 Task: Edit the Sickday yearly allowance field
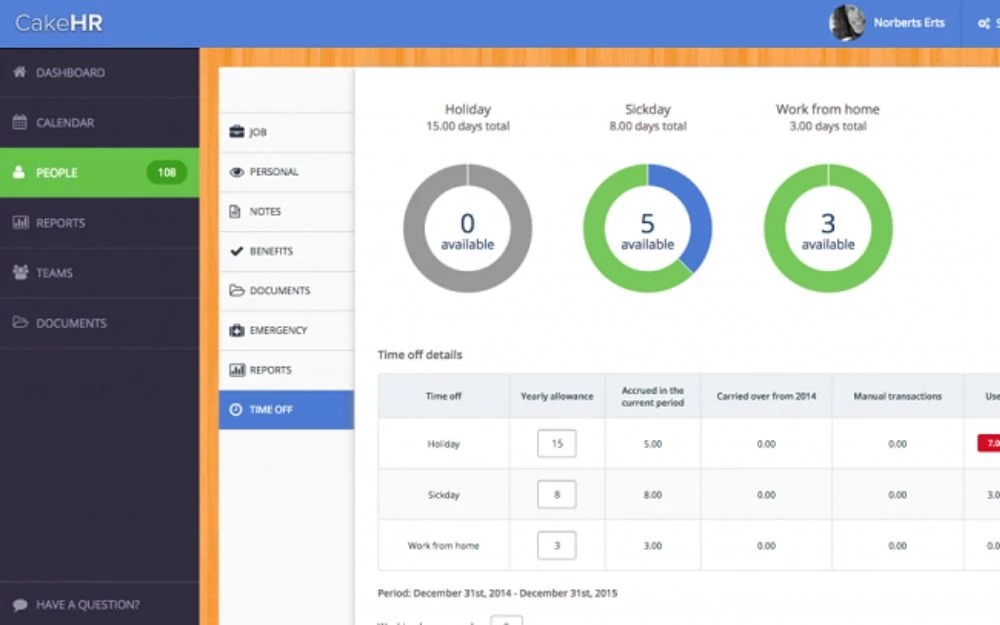click(x=556, y=494)
